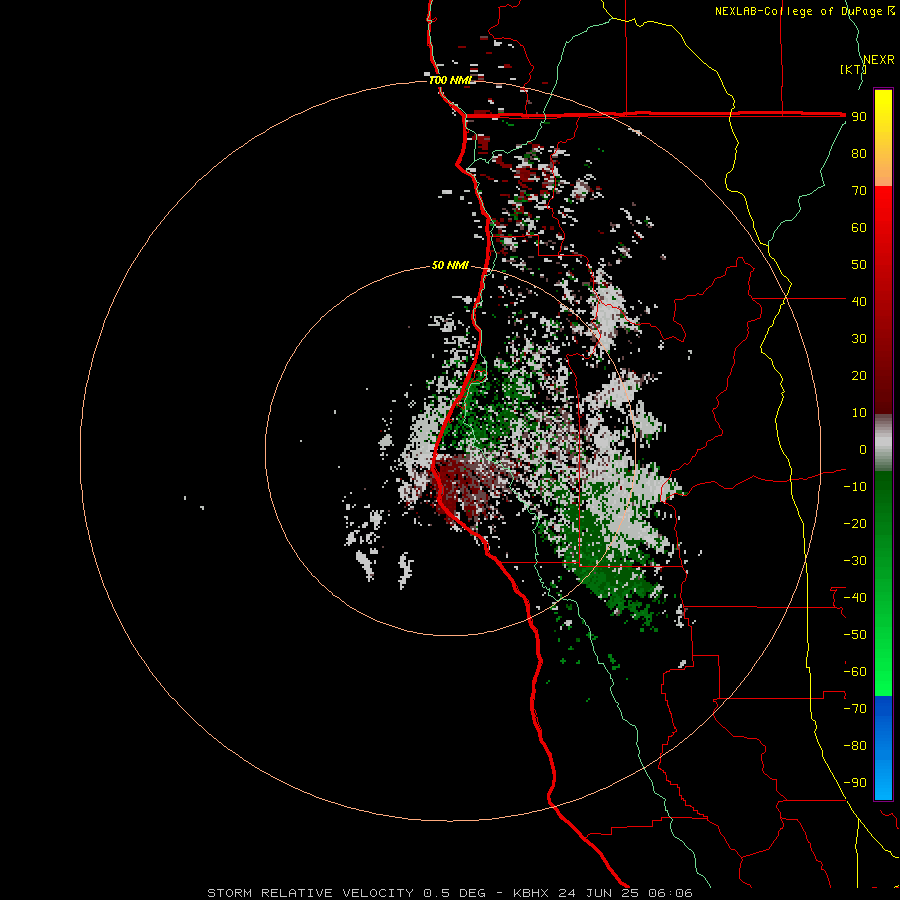This screenshot has height=900, width=900.
Task: Click the -20 value on velocity scale
Action: point(855,523)
